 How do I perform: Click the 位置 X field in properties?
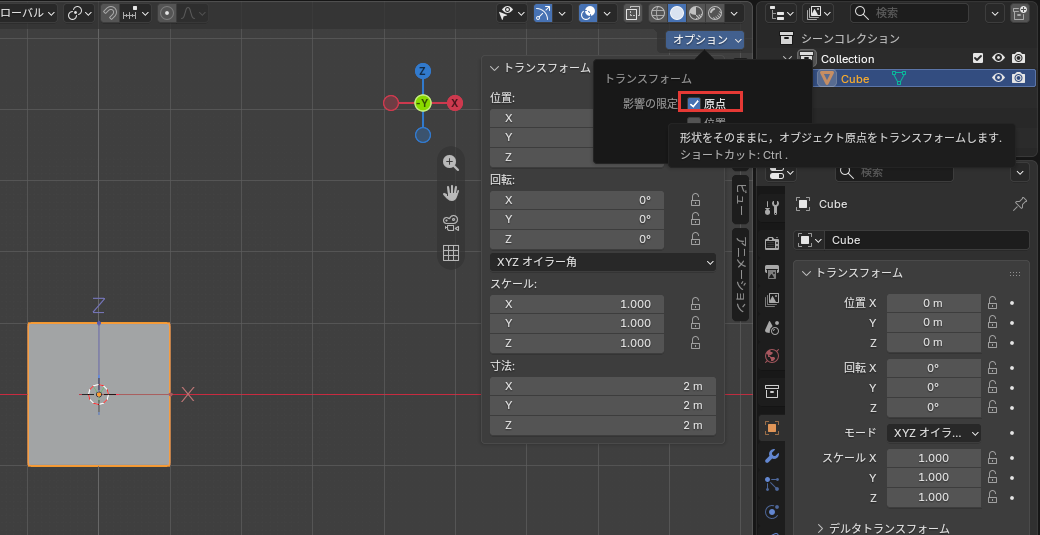(933, 303)
